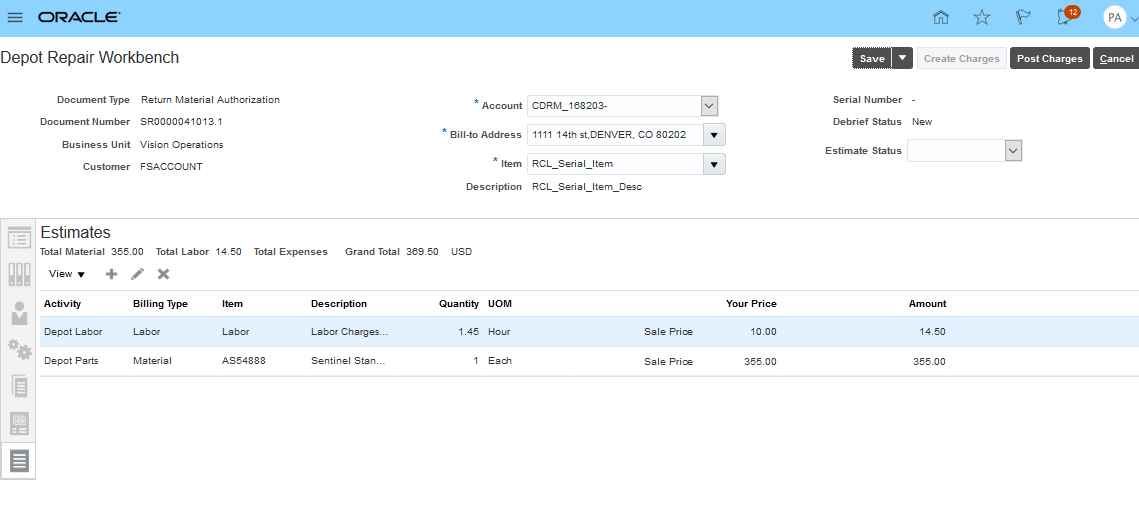This screenshot has width=1139, height=510.
Task: Open the Item dropdown arrow
Action: (714, 165)
